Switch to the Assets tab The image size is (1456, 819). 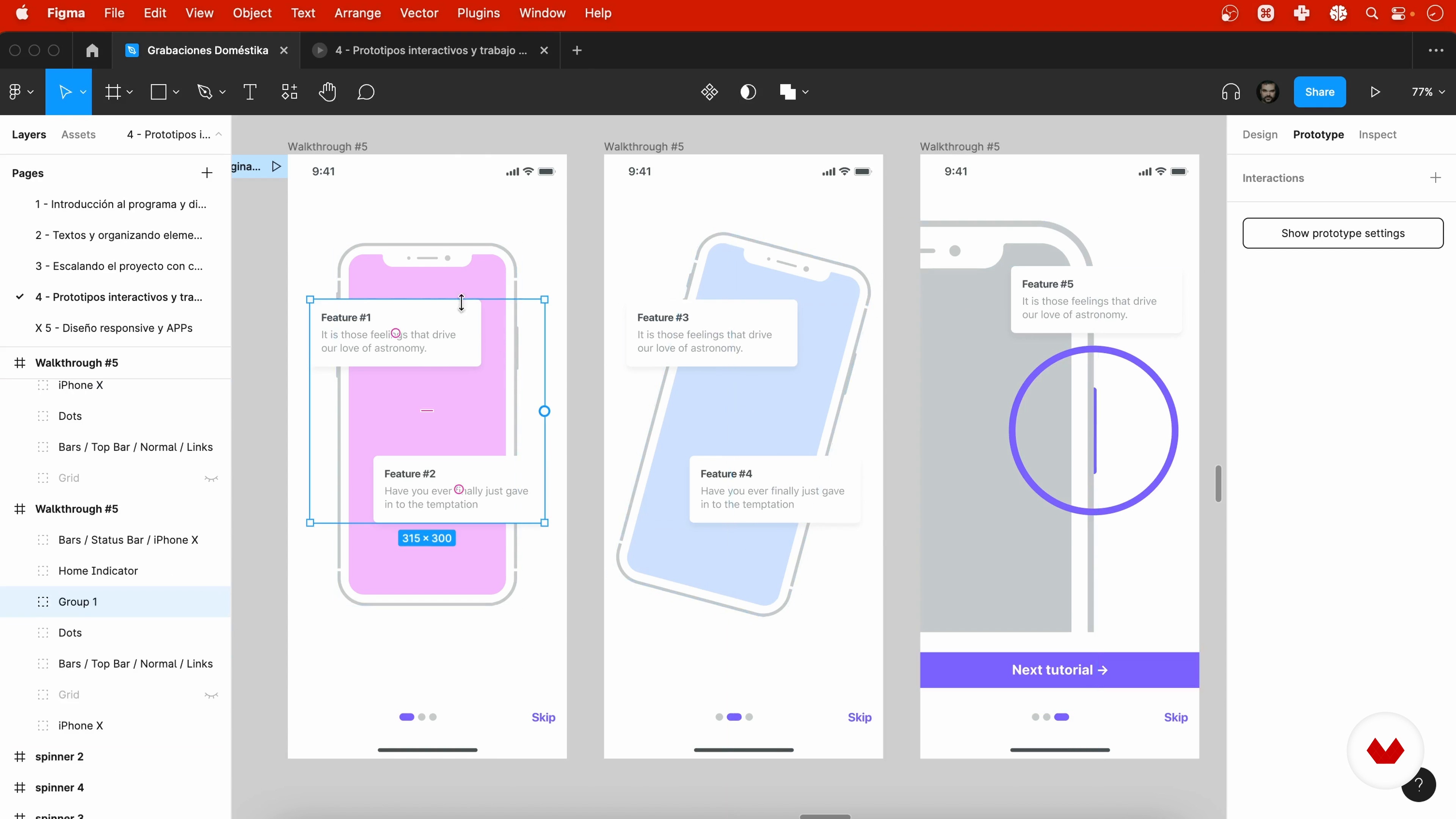click(x=78, y=135)
